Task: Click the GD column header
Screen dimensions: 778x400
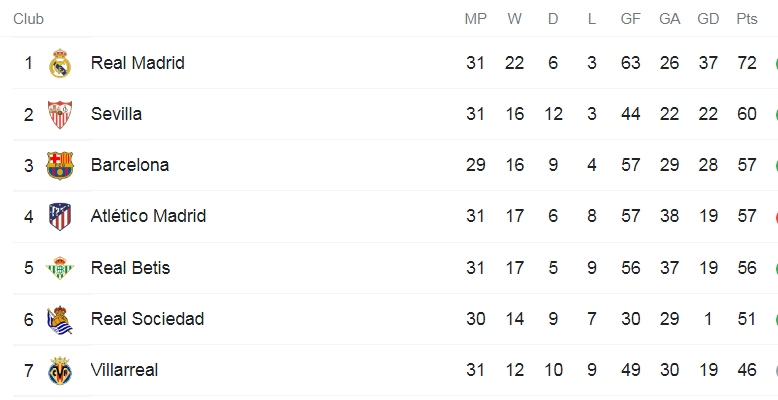Action: (x=708, y=19)
